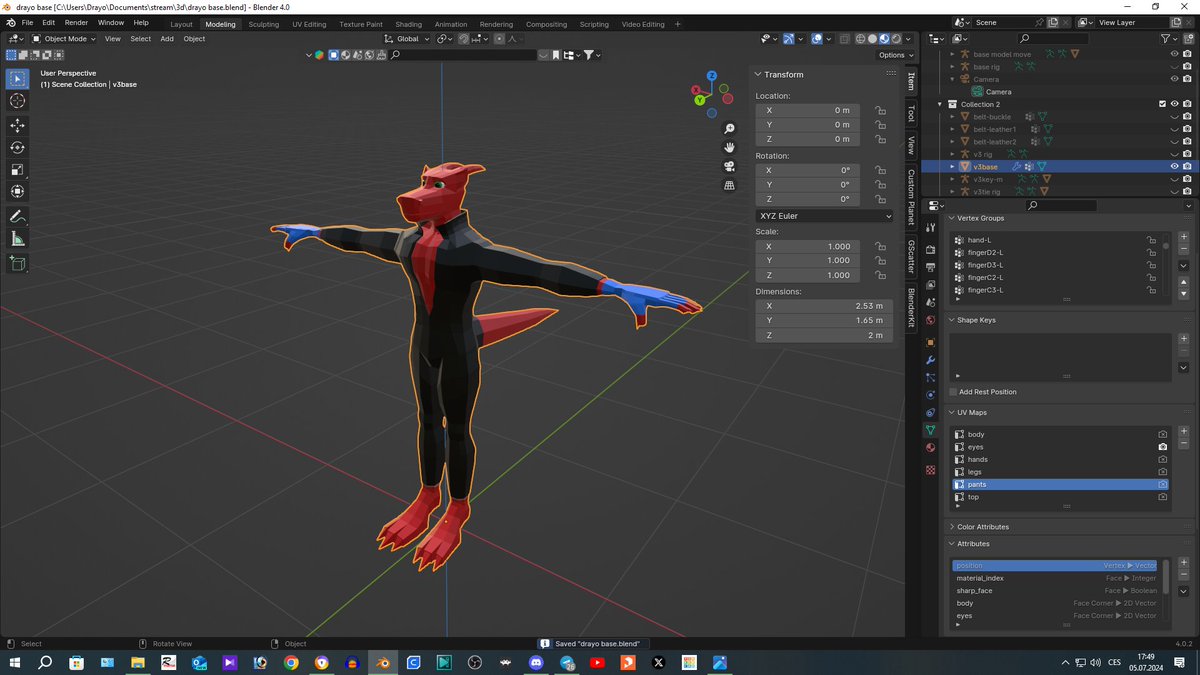
Task: Click the Dimensions X value field
Action: tap(825, 306)
